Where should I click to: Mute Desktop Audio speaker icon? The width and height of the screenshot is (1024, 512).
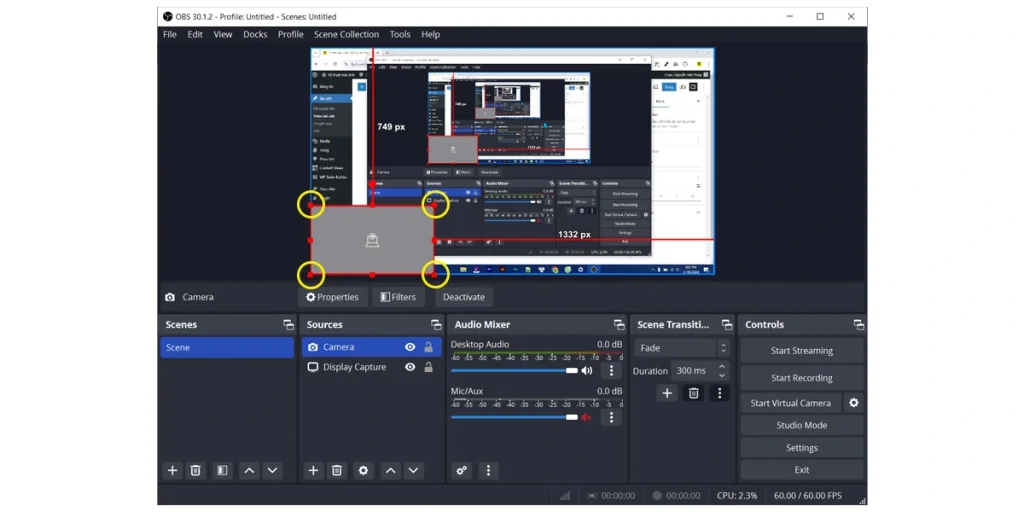[x=586, y=371]
